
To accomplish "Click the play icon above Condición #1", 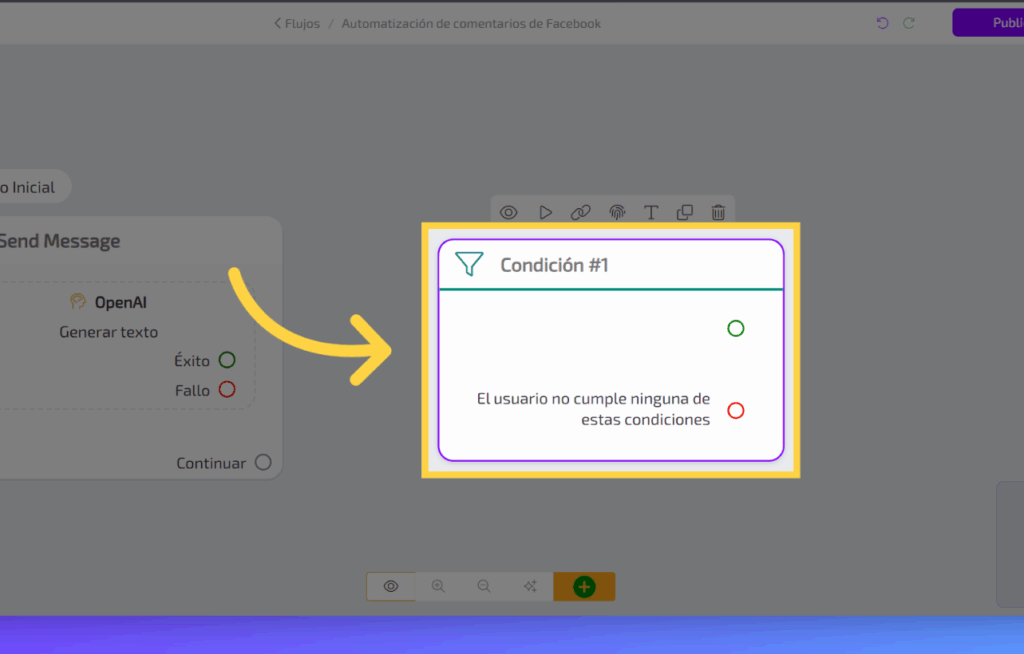I will pos(545,212).
